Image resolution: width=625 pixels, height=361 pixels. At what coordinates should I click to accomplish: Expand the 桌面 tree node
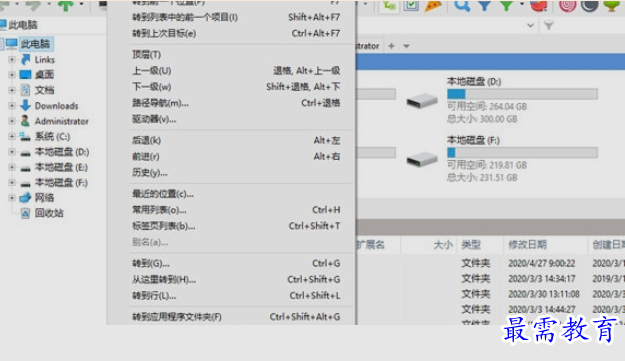(x=12, y=75)
